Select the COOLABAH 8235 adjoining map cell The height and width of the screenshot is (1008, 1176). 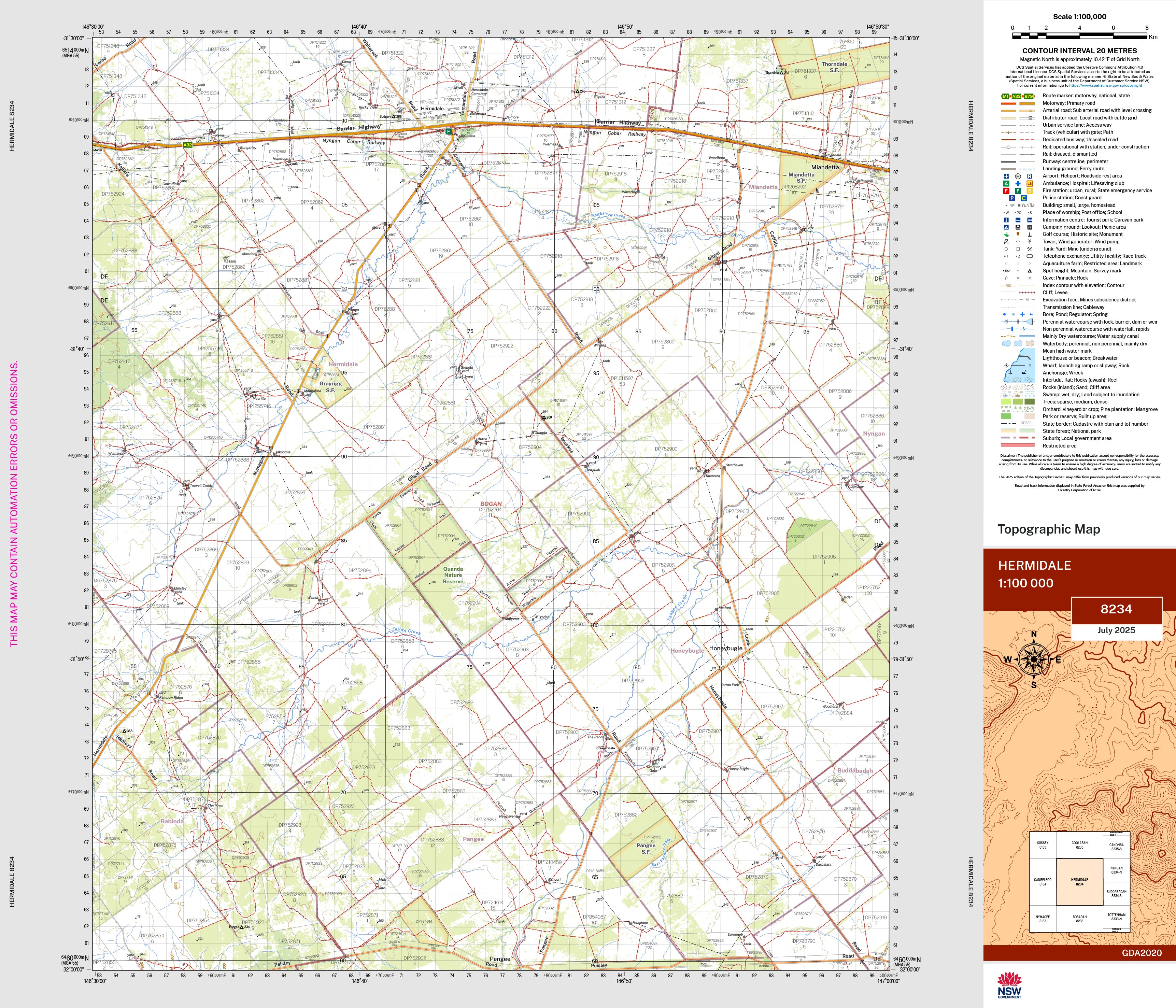(x=1079, y=844)
